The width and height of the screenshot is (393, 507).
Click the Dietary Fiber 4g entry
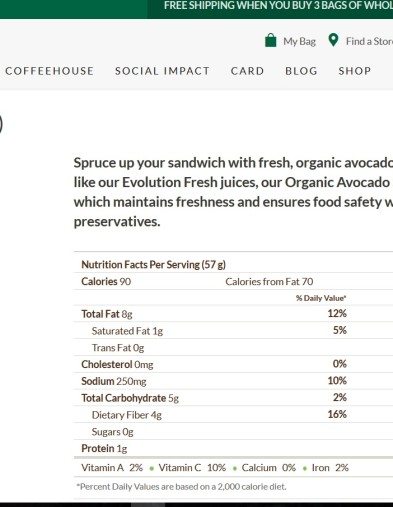click(127, 415)
